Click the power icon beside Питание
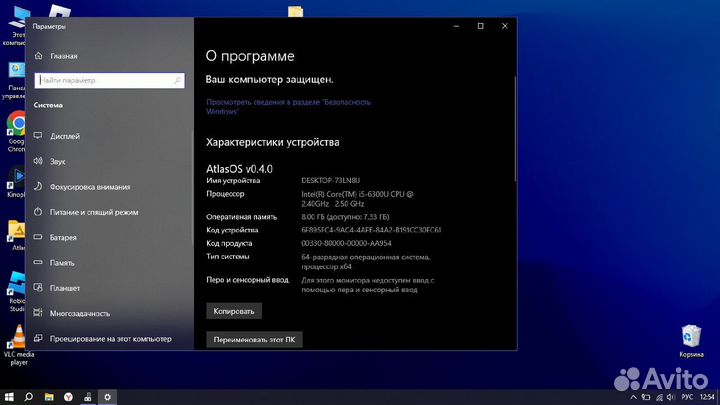 click(x=38, y=212)
